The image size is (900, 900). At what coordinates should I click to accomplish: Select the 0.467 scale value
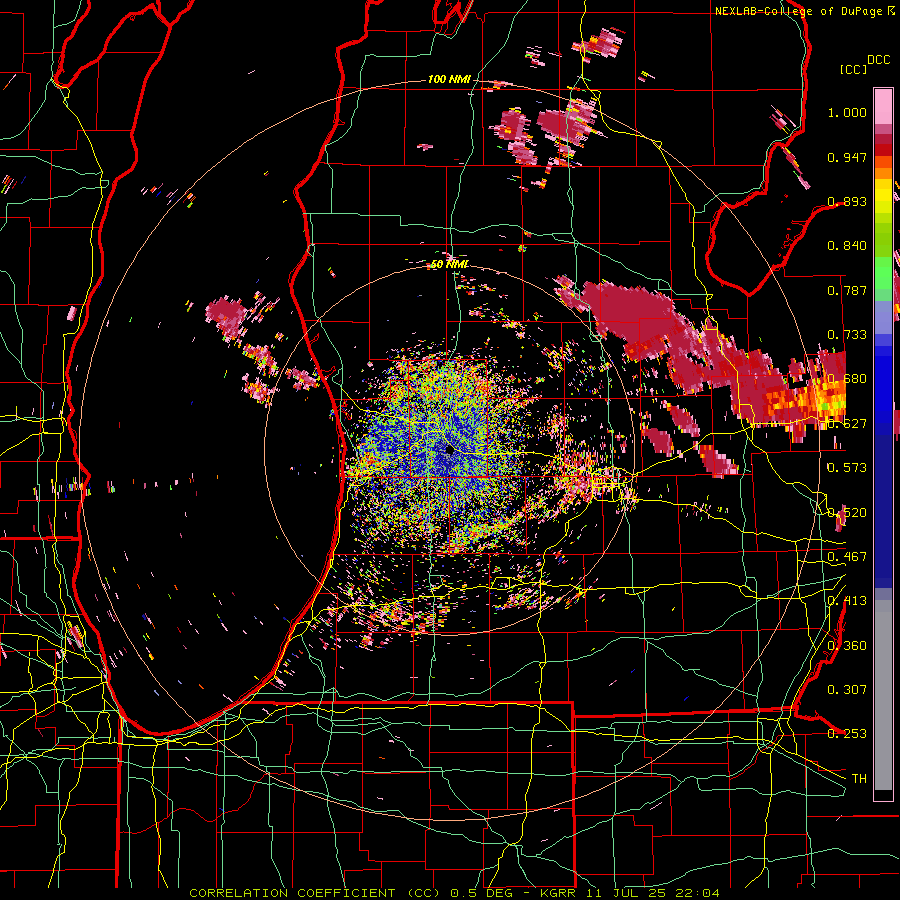pos(847,557)
